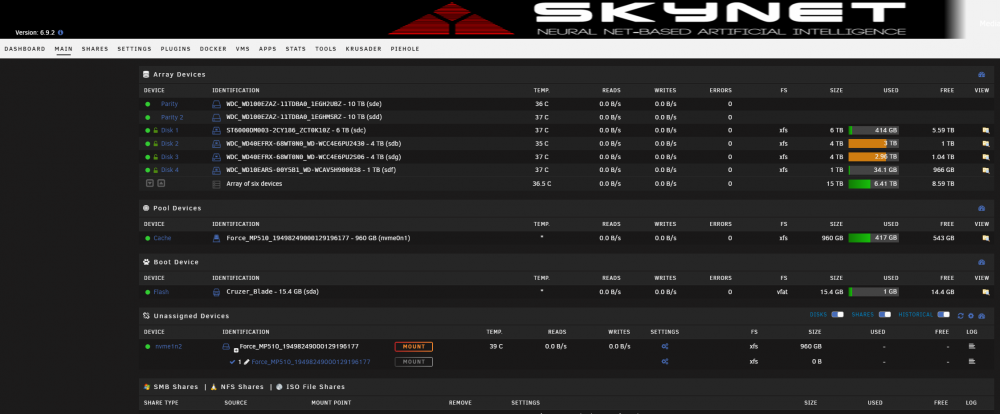Click the Disk 1 drive icon beside ST6000DM003
1000x414 pixels.
pos(216,130)
